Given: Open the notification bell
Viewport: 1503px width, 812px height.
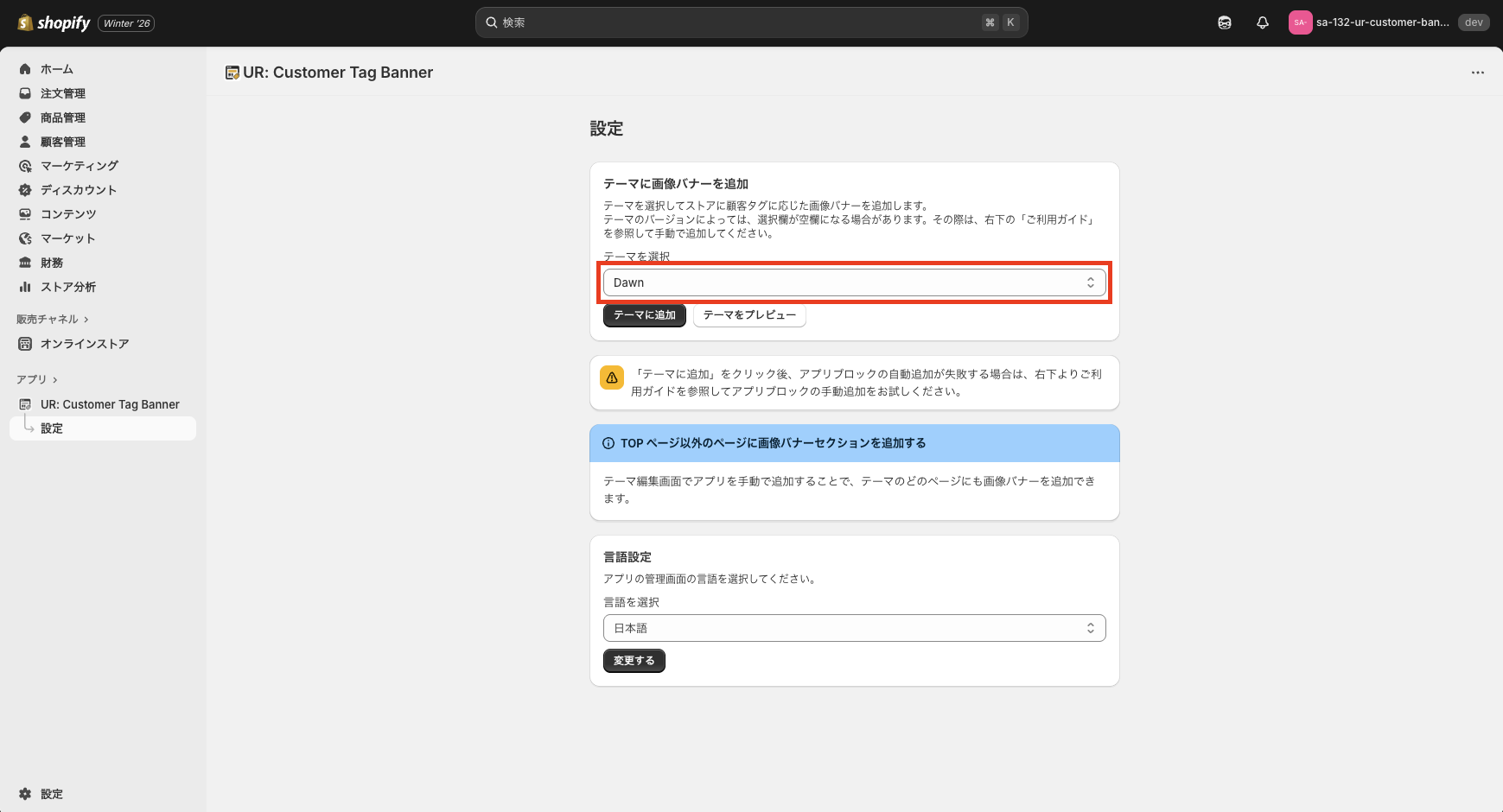Looking at the screenshot, I should click(1262, 22).
